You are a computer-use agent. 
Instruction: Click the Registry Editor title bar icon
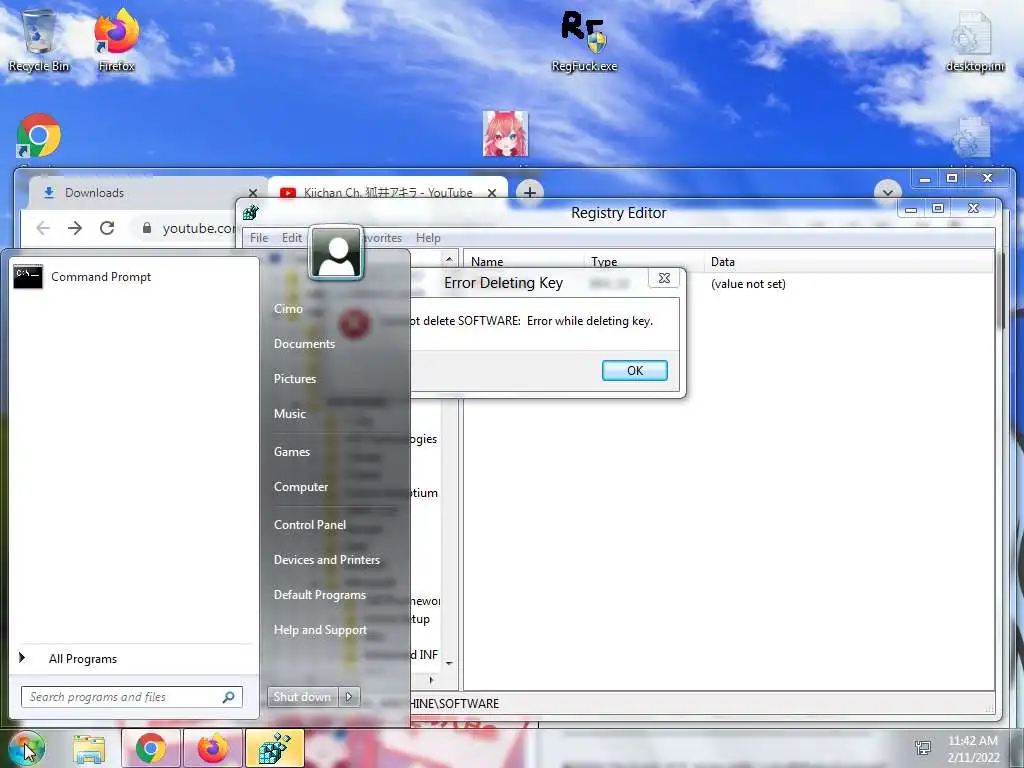(251, 212)
